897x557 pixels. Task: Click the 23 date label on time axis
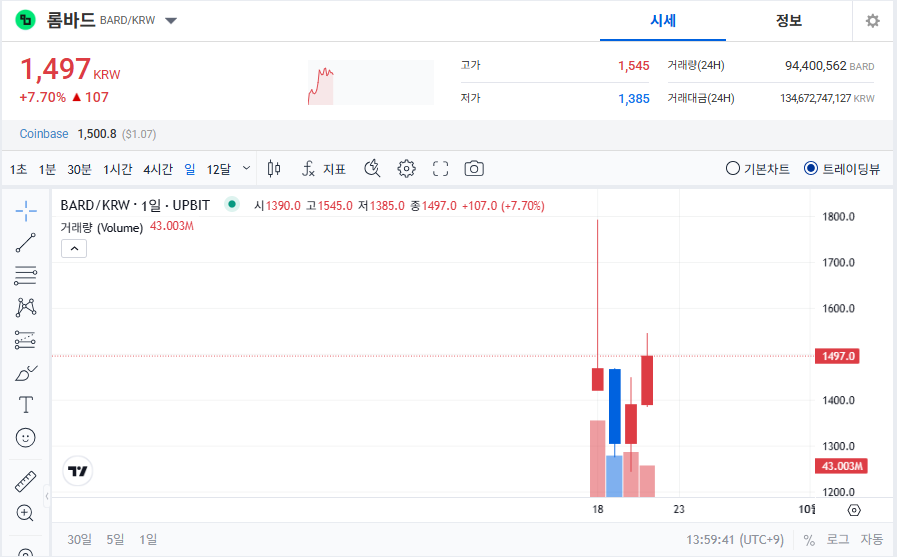click(679, 509)
